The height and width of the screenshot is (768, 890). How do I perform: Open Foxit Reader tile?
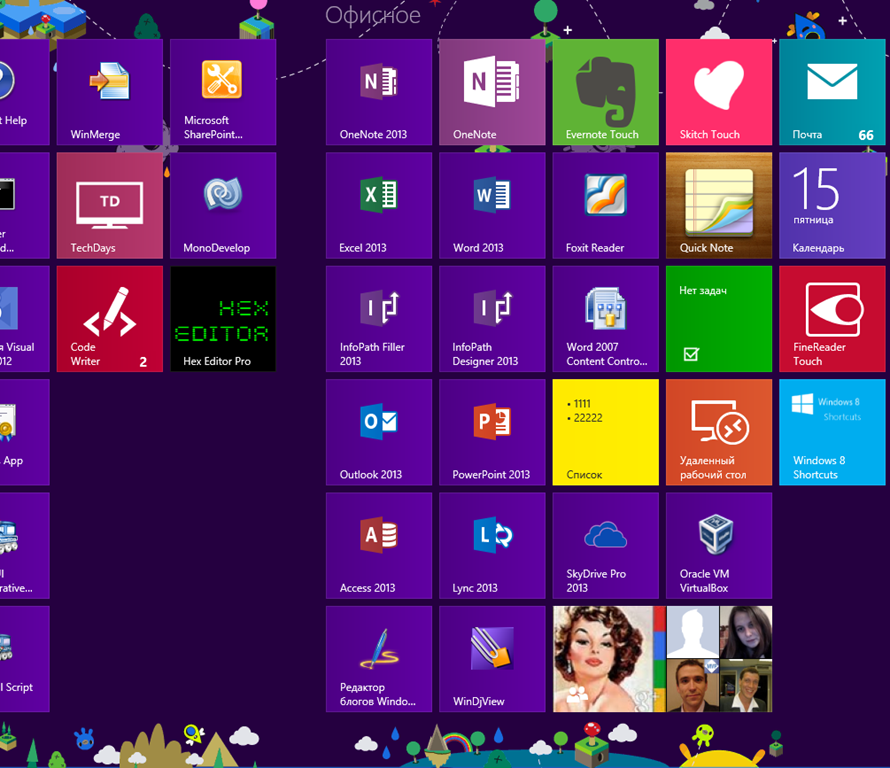click(606, 205)
